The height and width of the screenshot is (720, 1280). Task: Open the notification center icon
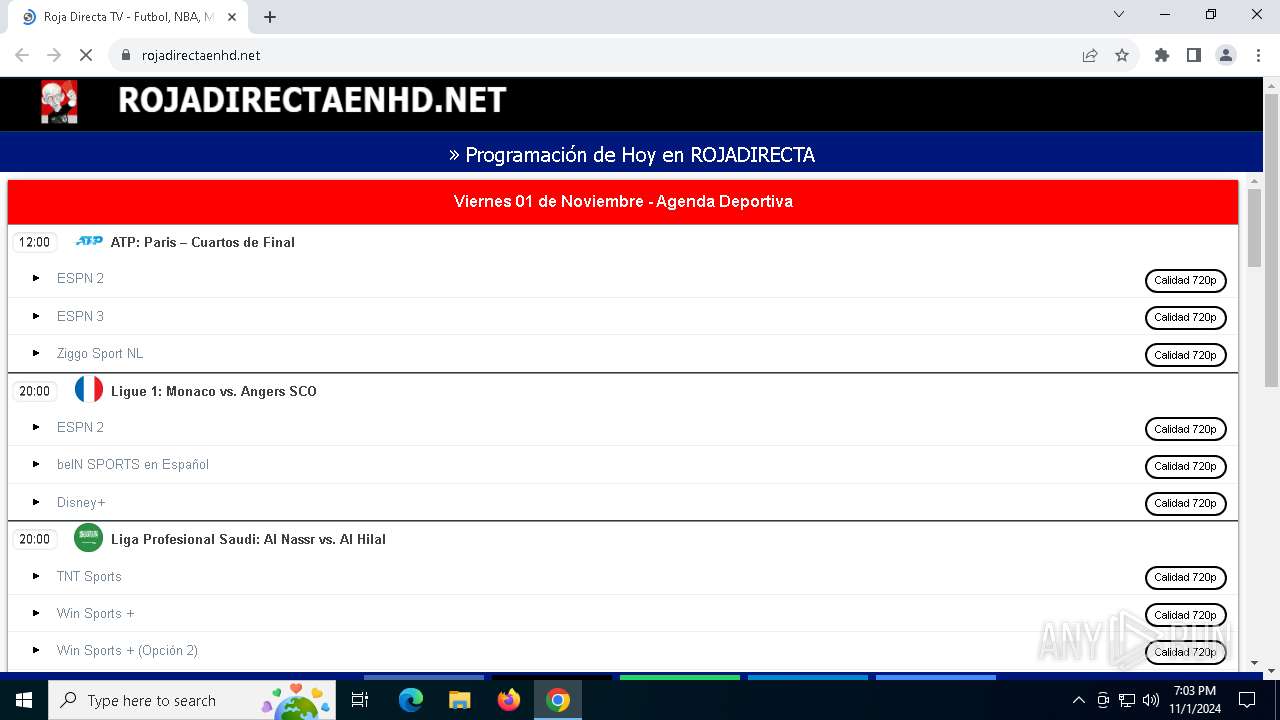[1247, 700]
